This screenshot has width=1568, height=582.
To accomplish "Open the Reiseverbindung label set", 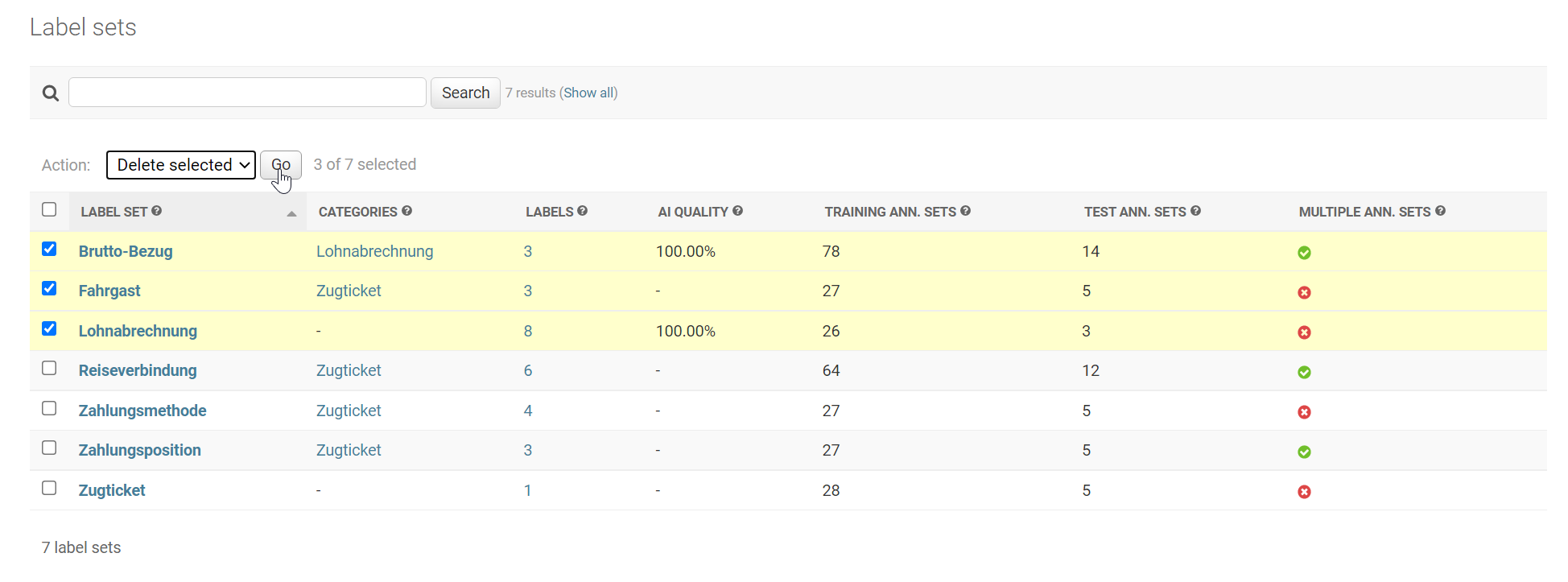I will (x=138, y=370).
